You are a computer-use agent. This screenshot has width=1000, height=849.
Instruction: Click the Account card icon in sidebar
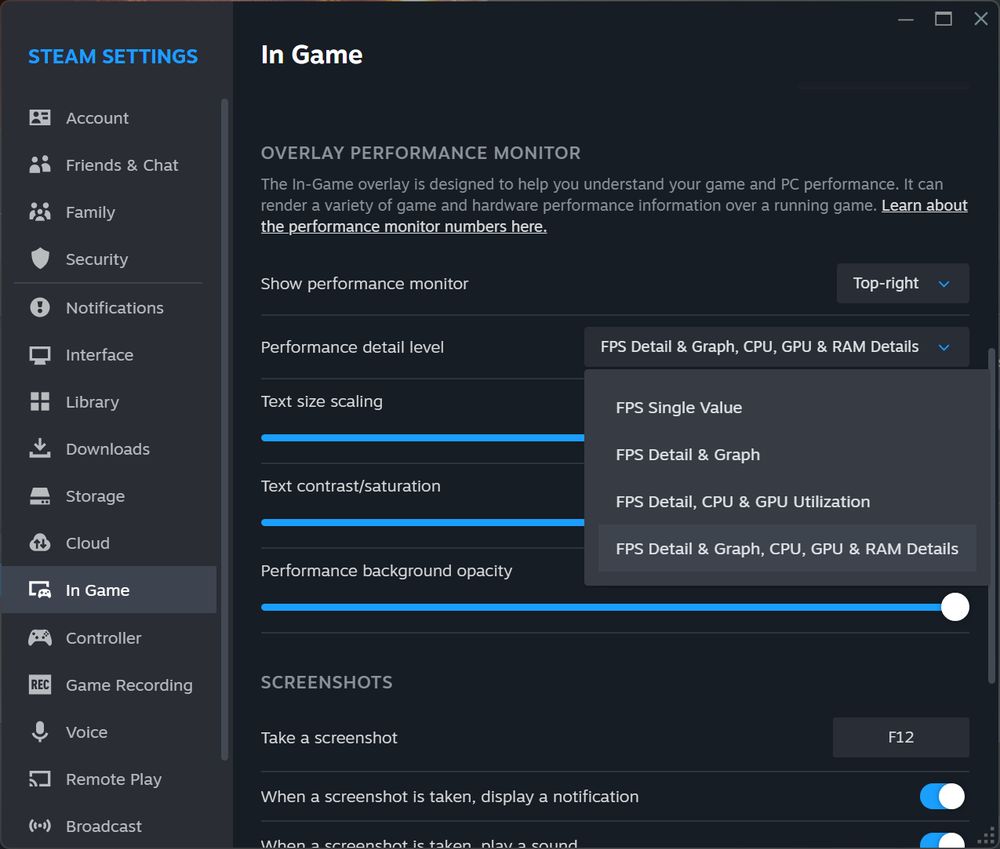[40, 117]
